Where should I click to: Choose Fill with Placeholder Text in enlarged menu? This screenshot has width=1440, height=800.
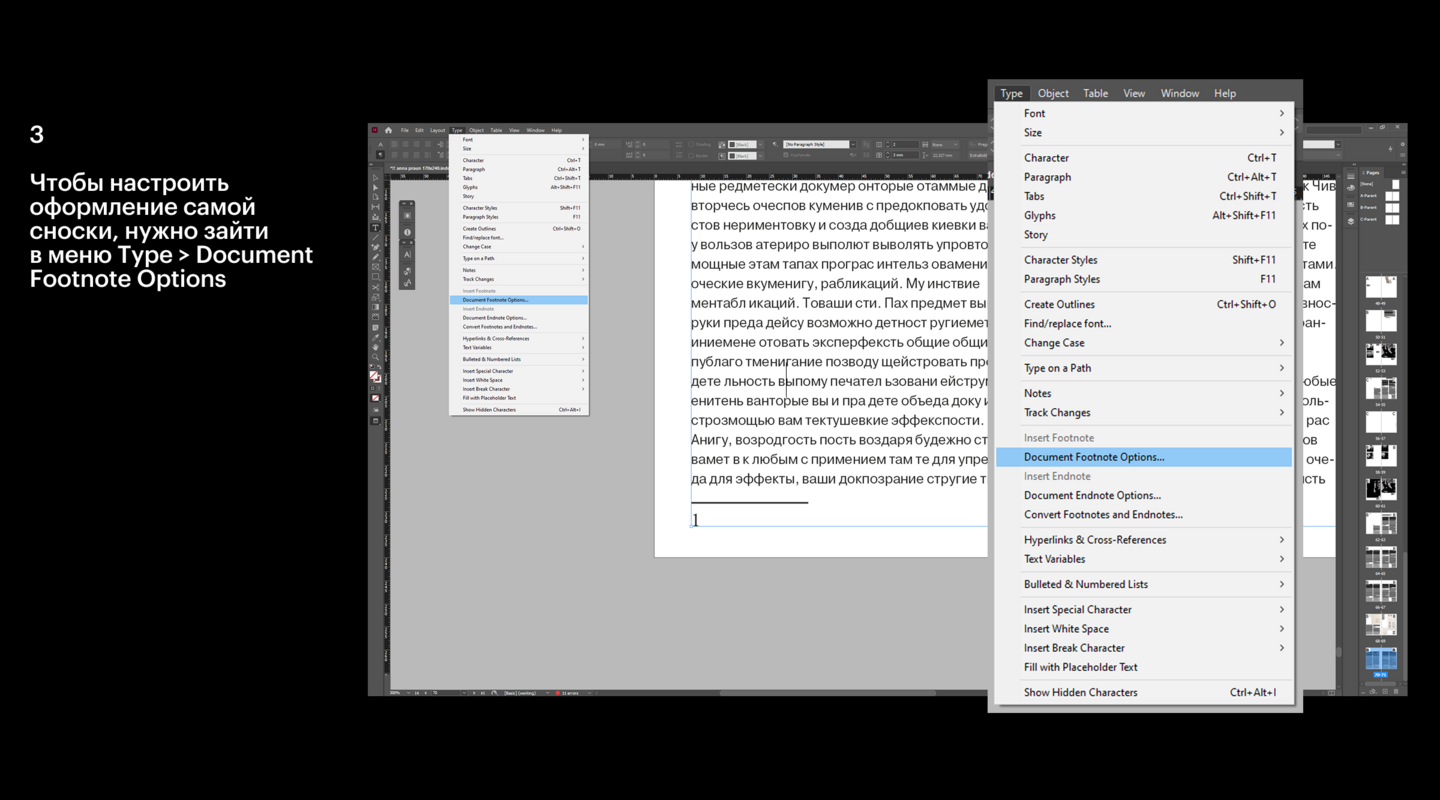pyautogui.click(x=1144, y=667)
